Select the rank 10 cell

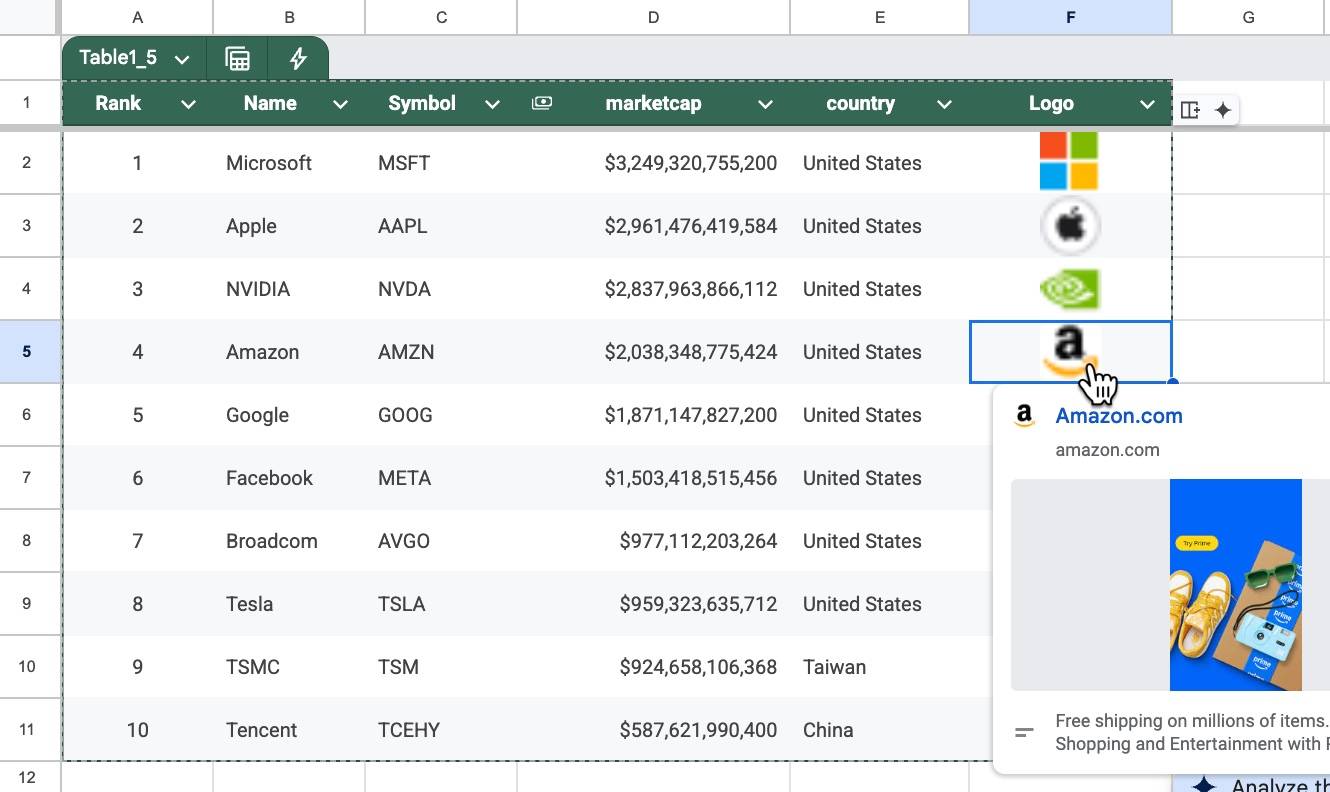coord(137,730)
